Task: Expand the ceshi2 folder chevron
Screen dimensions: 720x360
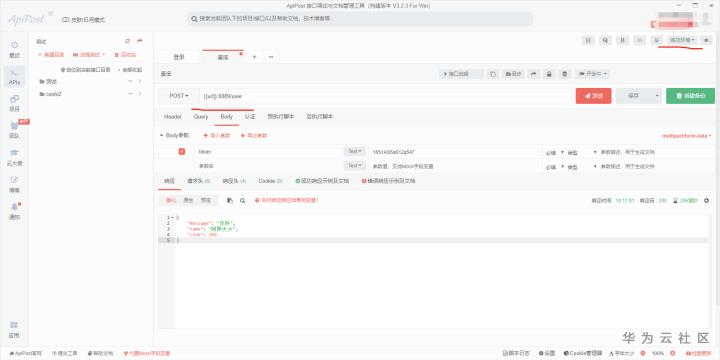Action: [140, 94]
